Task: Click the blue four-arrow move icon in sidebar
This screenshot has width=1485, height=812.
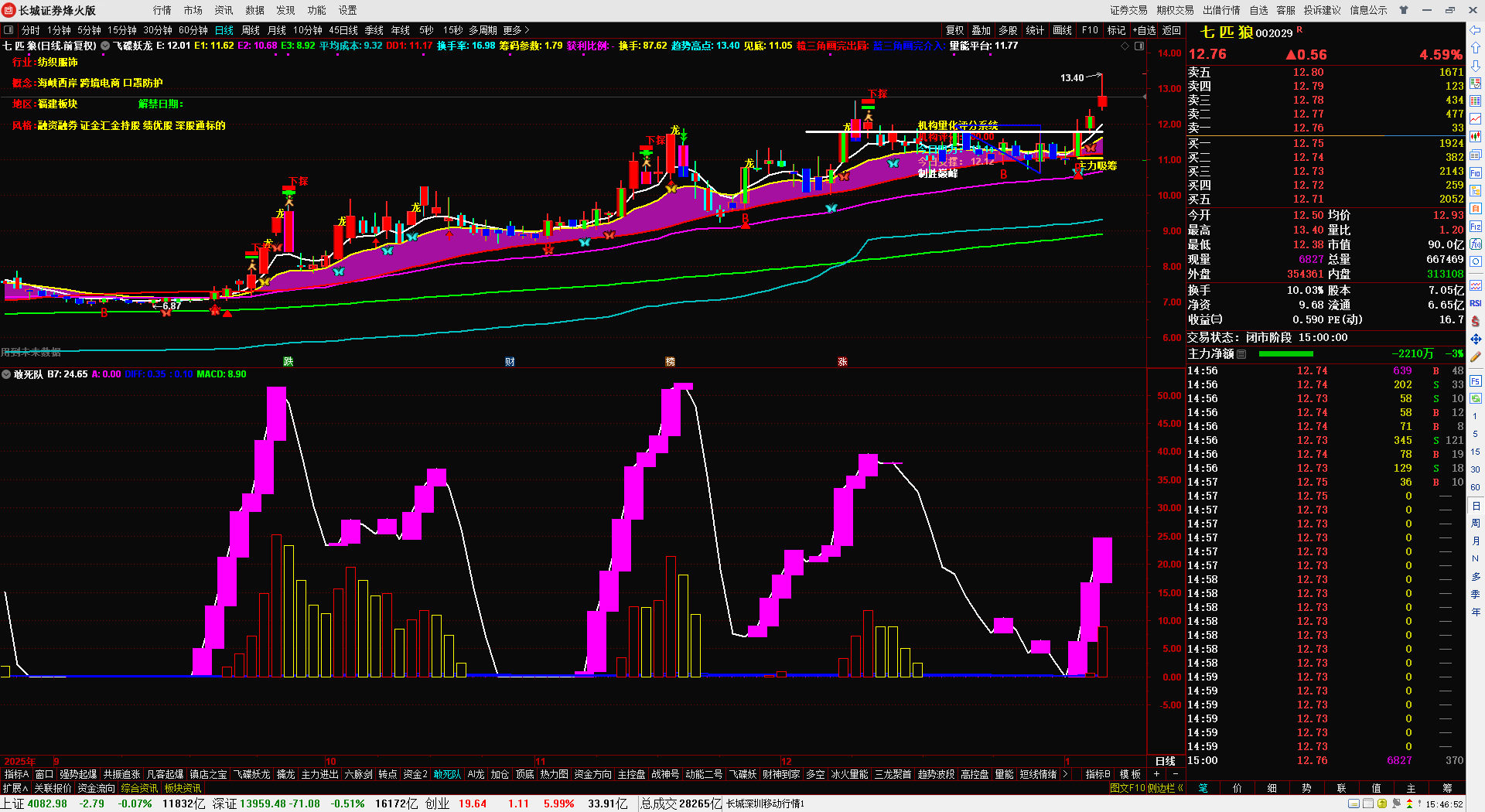Action: pyautogui.click(x=1476, y=339)
